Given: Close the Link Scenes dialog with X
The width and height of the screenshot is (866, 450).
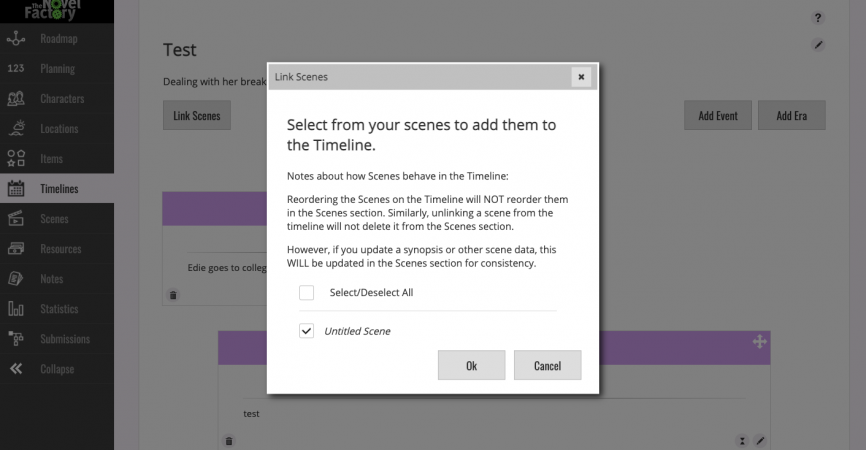Looking at the screenshot, I should coord(581,77).
